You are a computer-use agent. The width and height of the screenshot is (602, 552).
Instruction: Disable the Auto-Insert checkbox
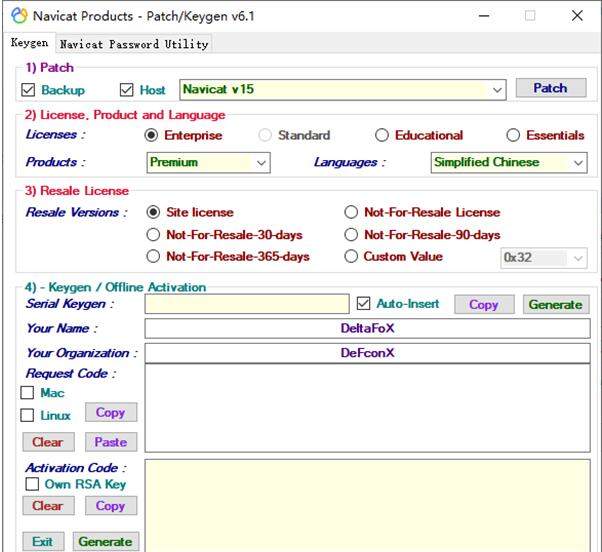(363, 304)
